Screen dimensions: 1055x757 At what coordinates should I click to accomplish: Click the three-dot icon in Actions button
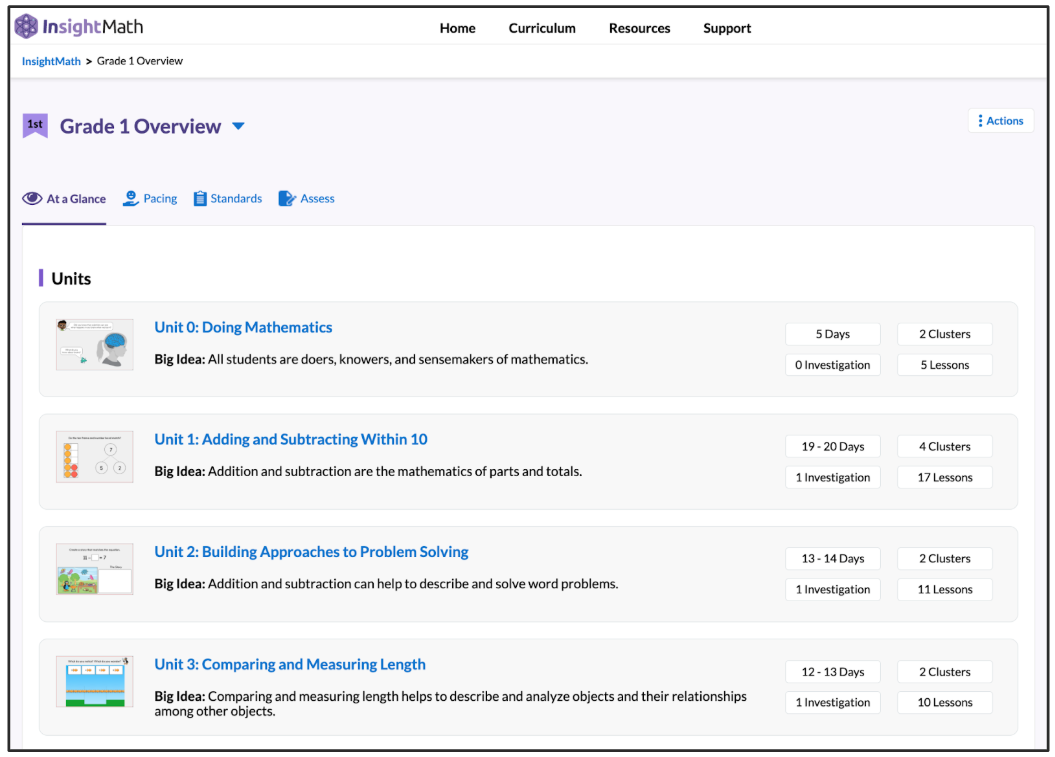pyautogui.click(x=980, y=121)
